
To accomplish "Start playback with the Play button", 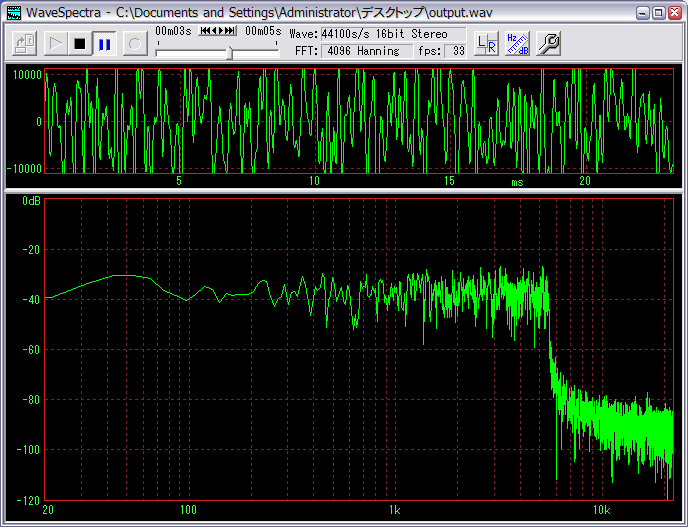I will click(56, 43).
